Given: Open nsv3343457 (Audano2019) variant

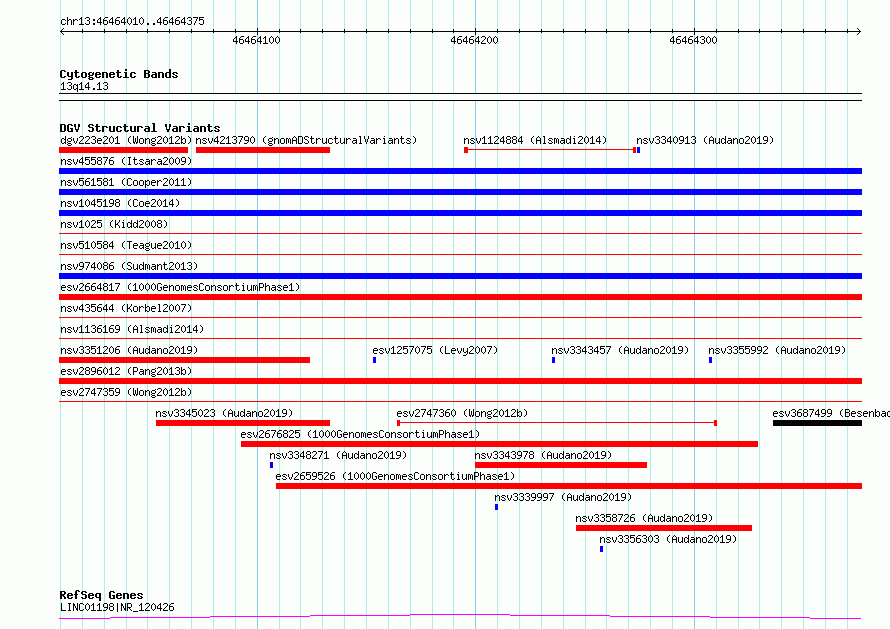Looking at the screenshot, I should 620,350.
